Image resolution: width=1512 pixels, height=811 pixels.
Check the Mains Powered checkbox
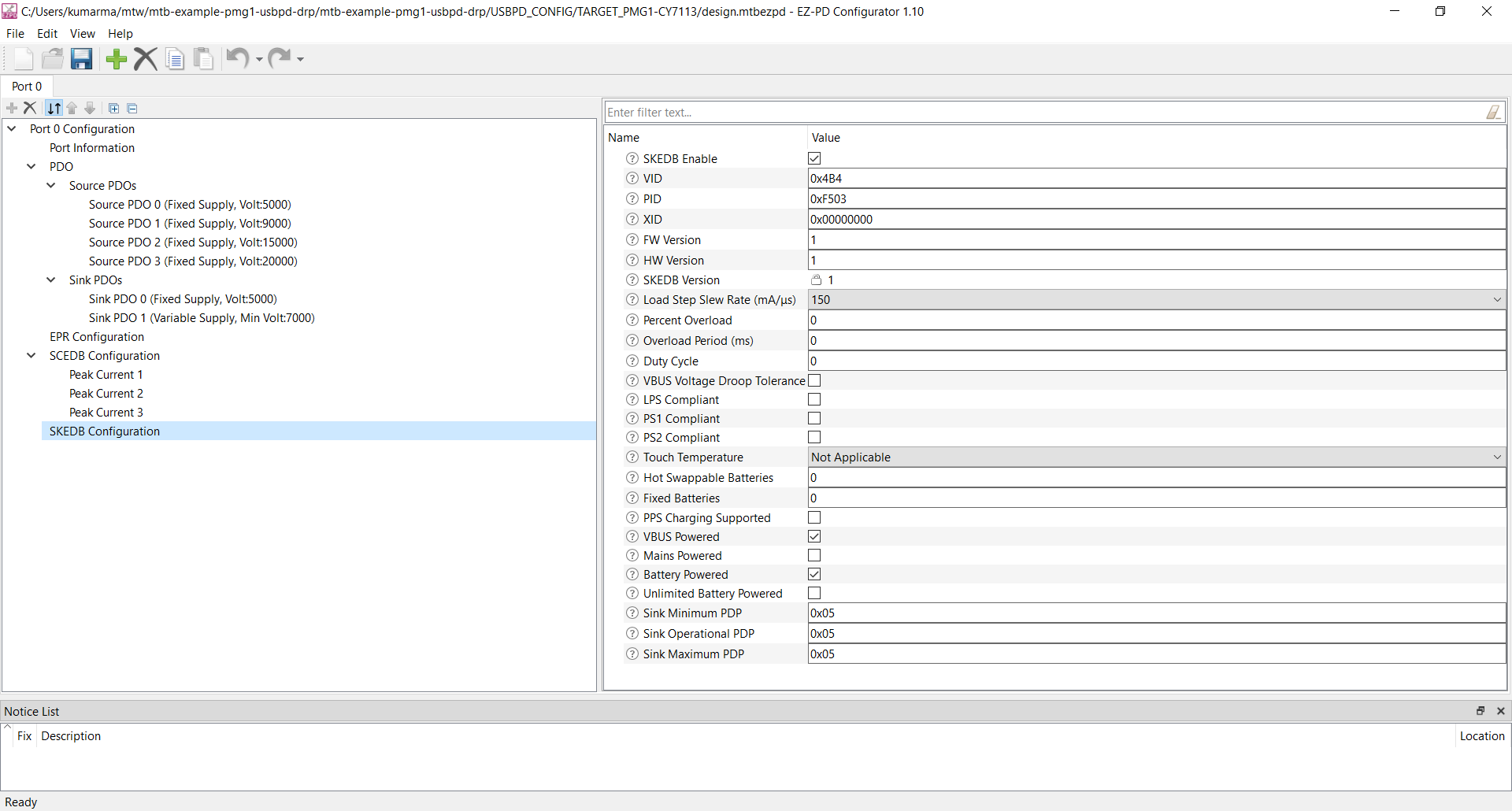(x=814, y=555)
